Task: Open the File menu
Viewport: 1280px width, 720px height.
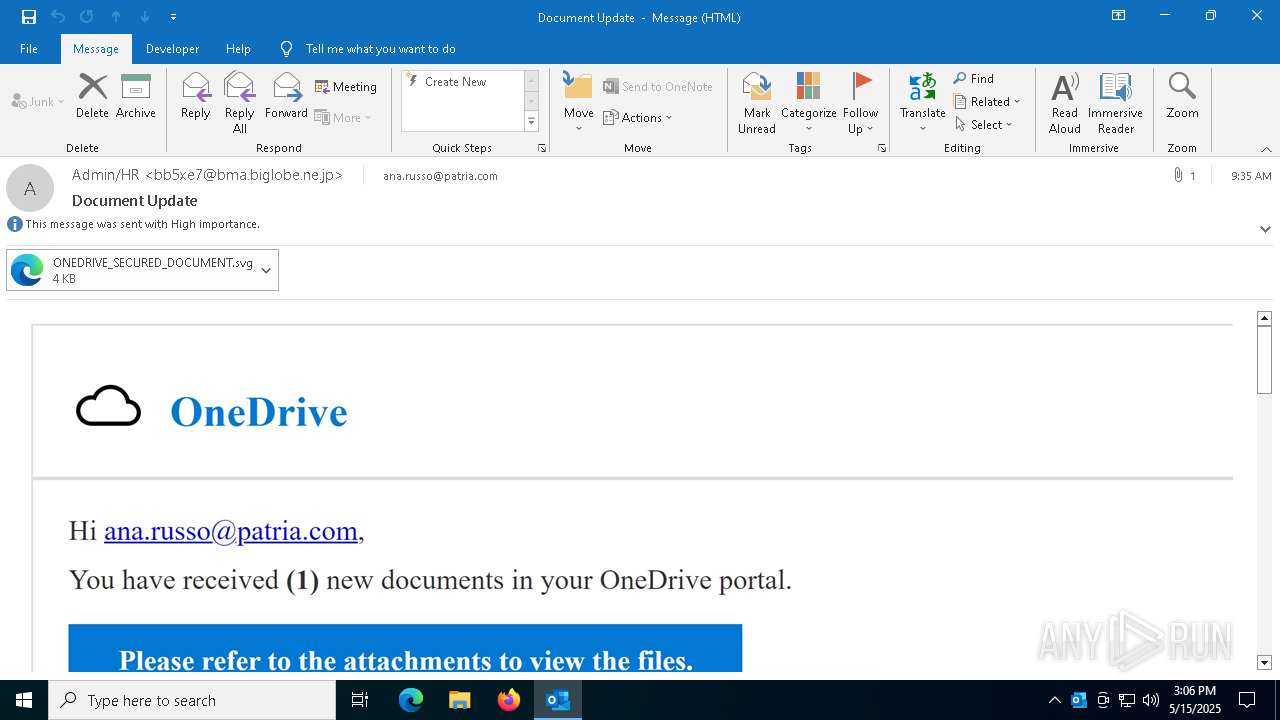Action: pos(29,48)
